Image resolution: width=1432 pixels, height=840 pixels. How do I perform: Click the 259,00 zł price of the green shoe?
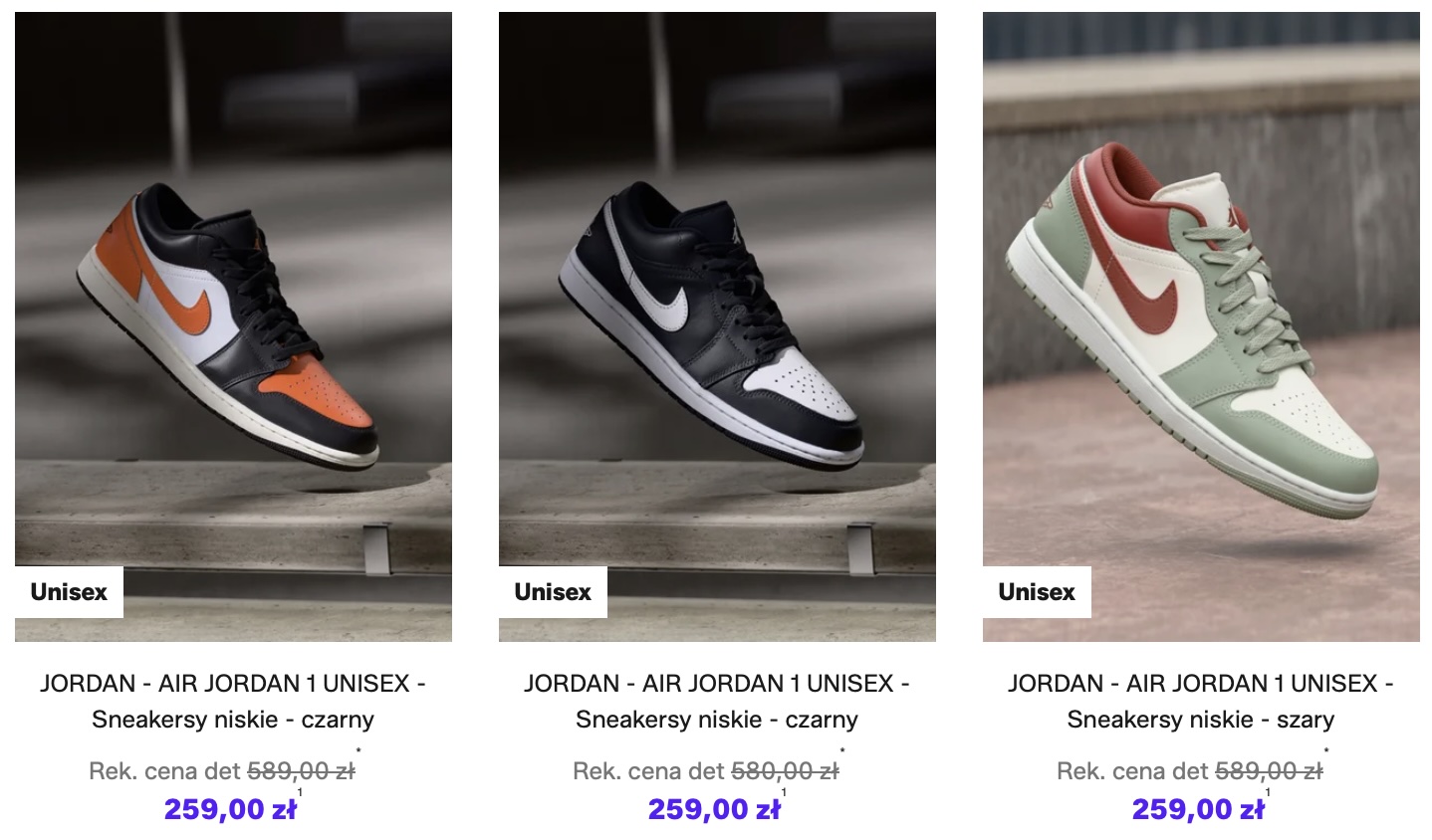[1198, 810]
